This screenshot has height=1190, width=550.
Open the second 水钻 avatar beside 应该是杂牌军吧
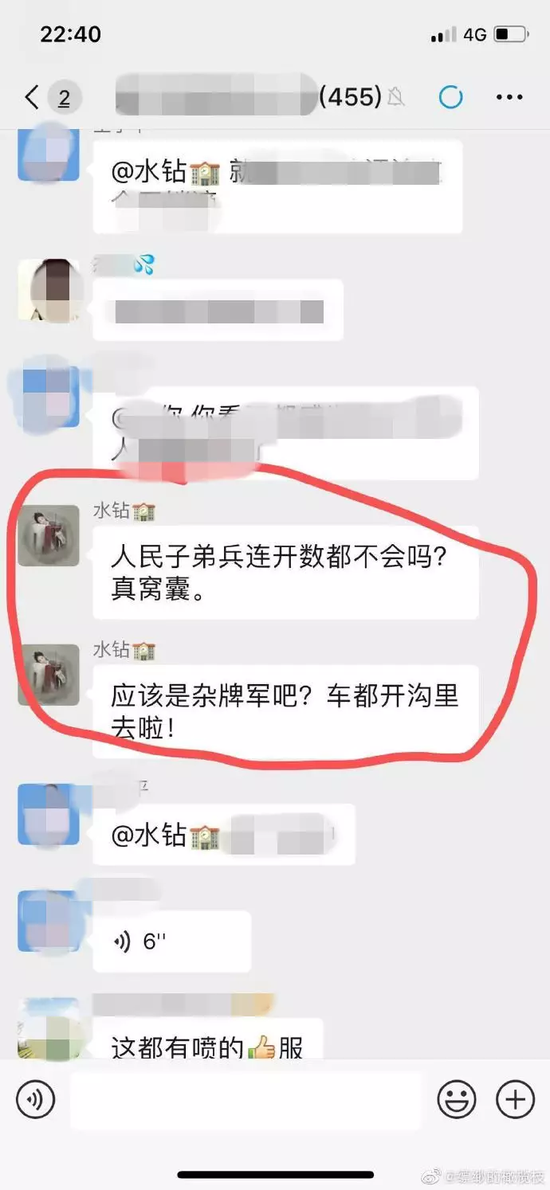click(49, 675)
